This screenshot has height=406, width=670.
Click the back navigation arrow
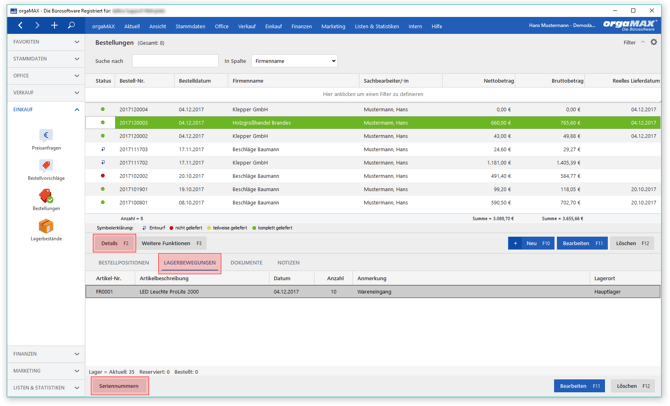pyautogui.click(x=20, y=26)
